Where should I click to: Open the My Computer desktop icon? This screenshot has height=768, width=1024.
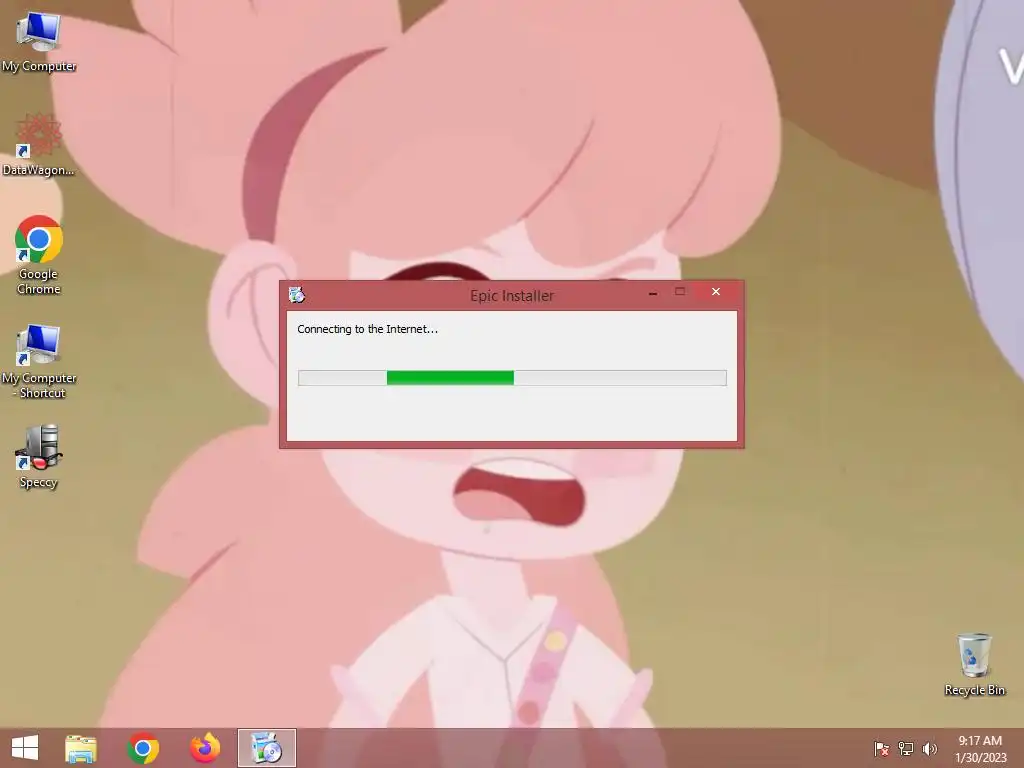[x=39, y=40]
